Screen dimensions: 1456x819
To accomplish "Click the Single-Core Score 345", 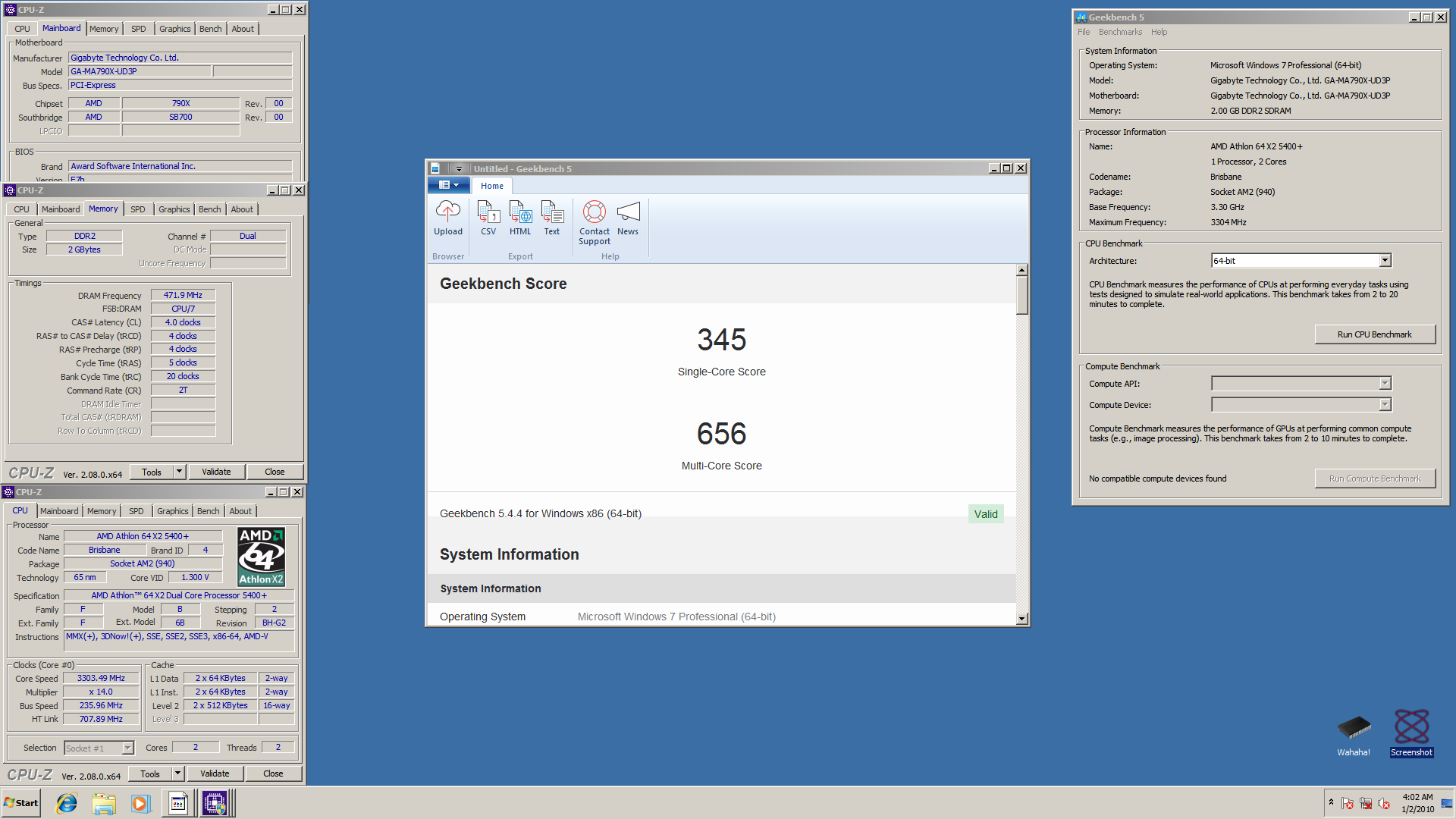I will (x=721, y=340).
